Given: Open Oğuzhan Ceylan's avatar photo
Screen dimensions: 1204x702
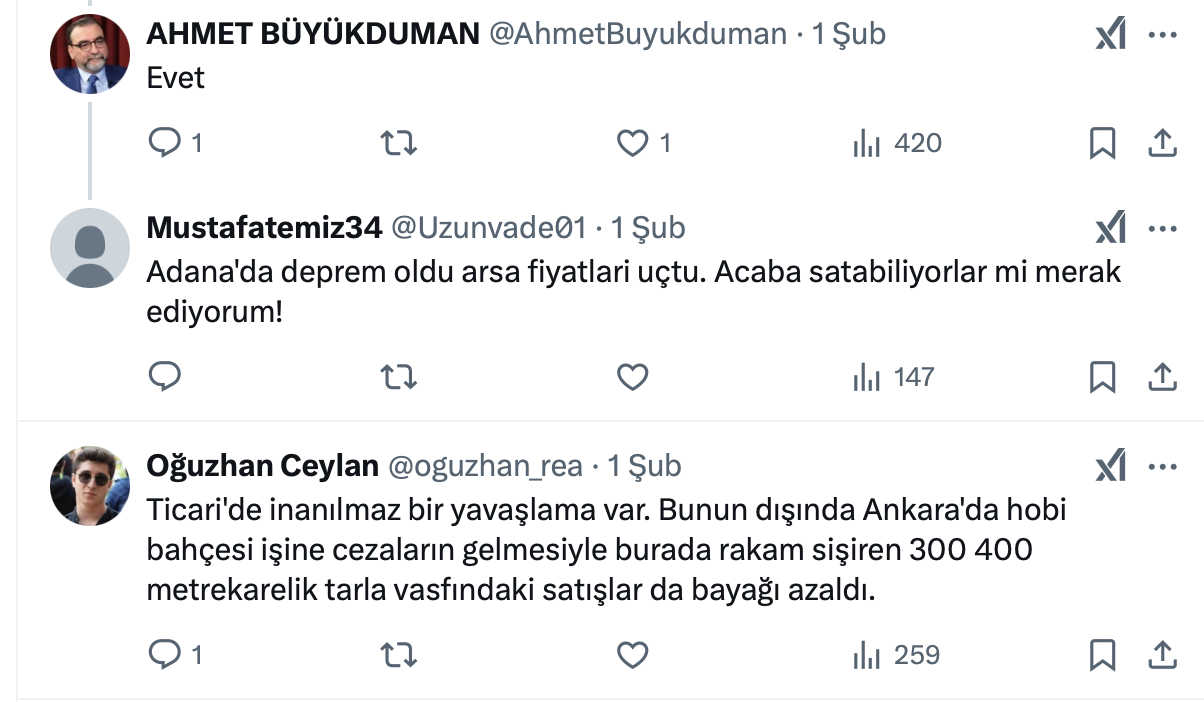Looking at the screenshot, I should pos(90,485).
